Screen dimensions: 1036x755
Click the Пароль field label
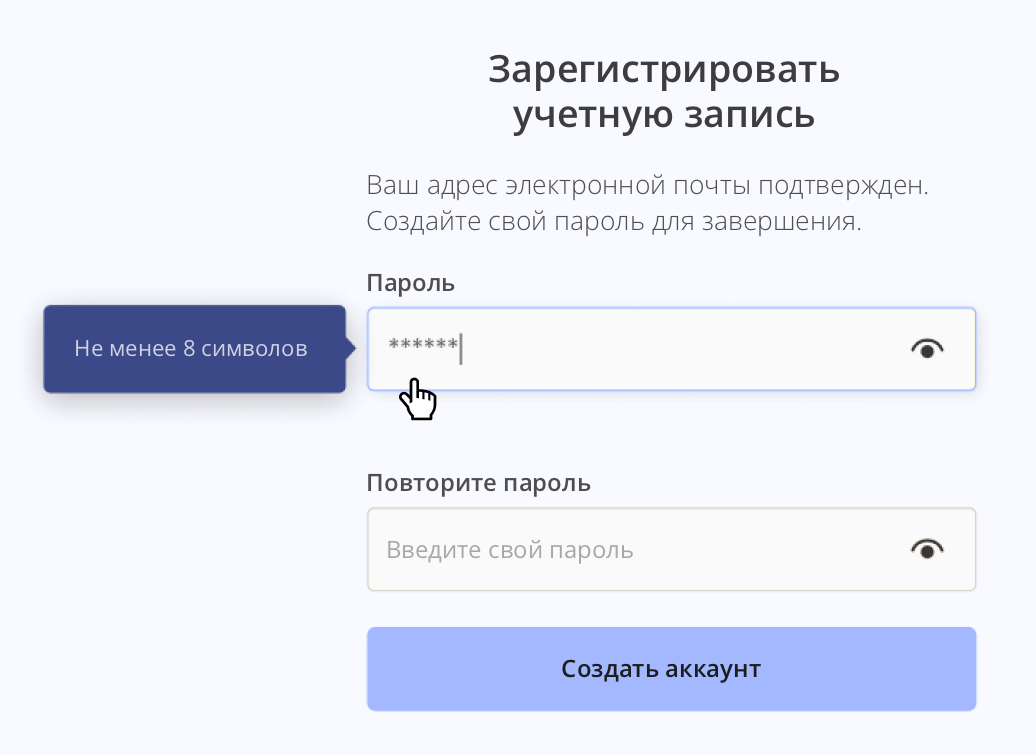411,283
